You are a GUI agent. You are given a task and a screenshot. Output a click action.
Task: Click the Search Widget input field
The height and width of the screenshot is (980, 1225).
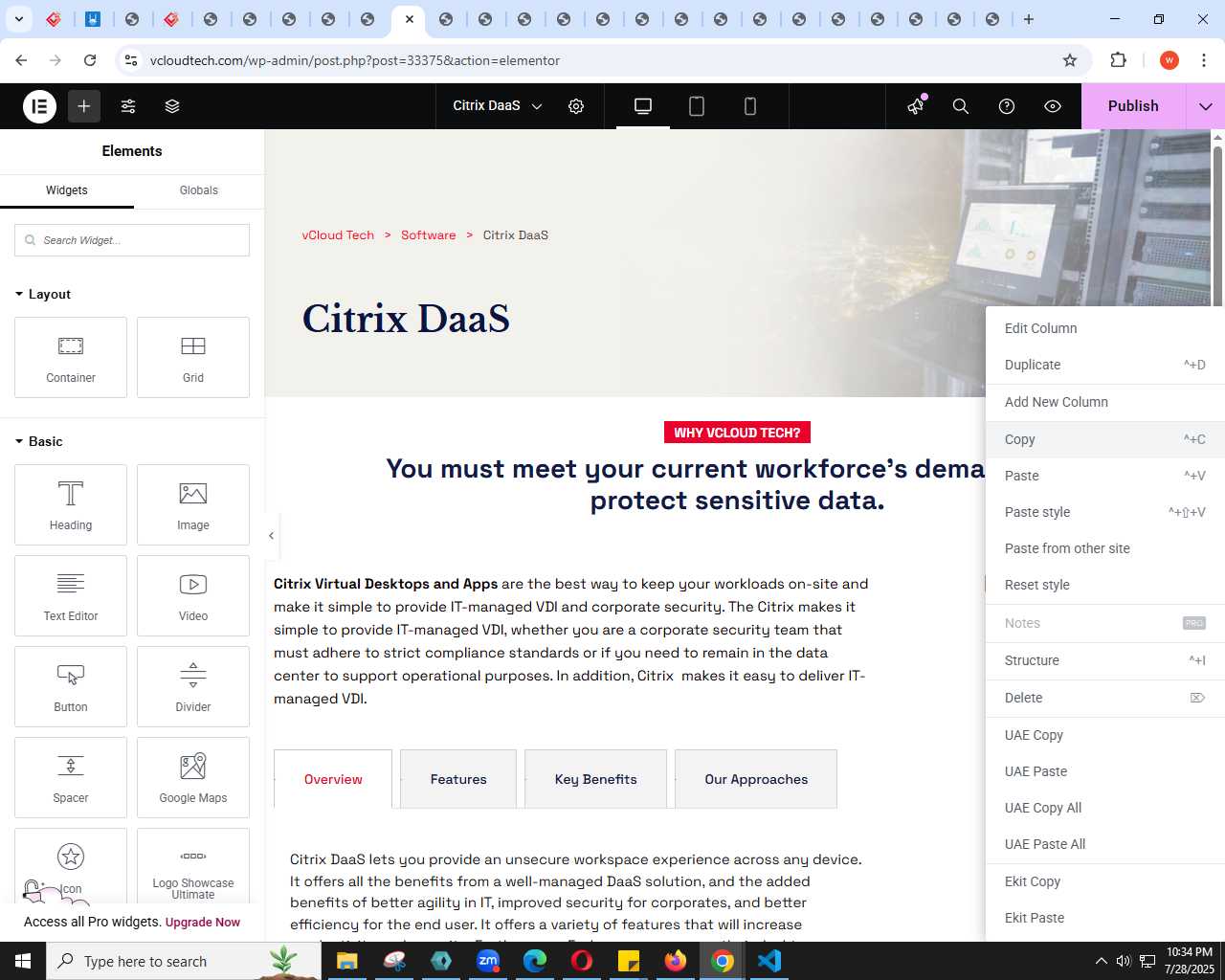coord(132,240)
